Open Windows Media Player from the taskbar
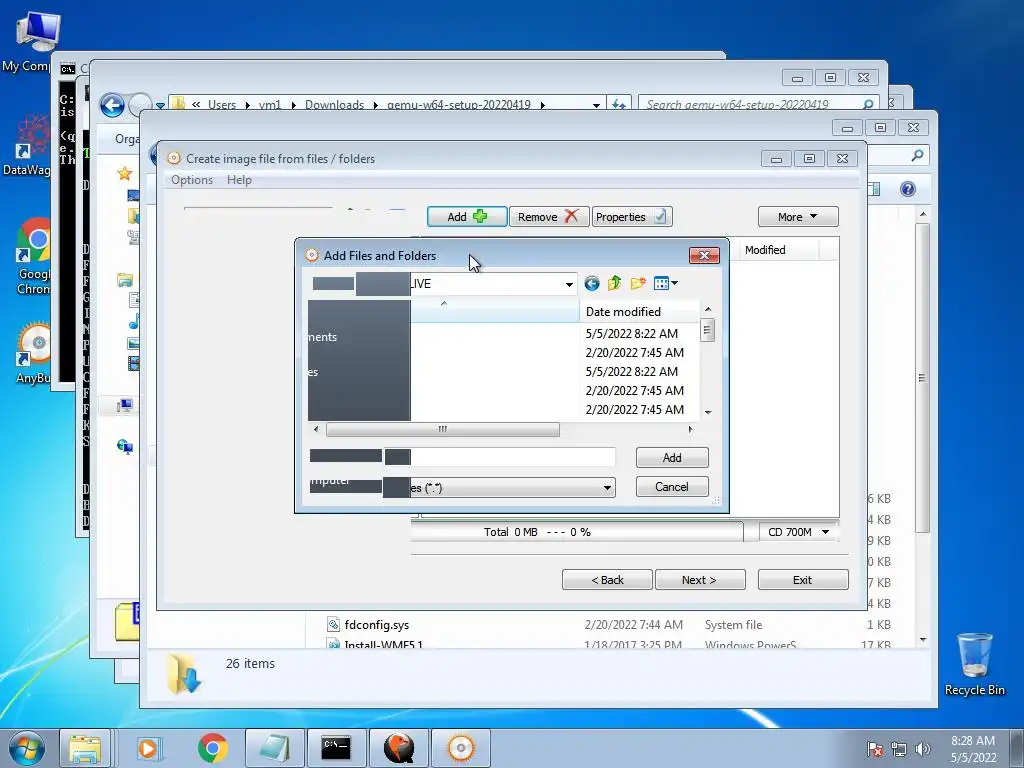 (x=150, y=748)
